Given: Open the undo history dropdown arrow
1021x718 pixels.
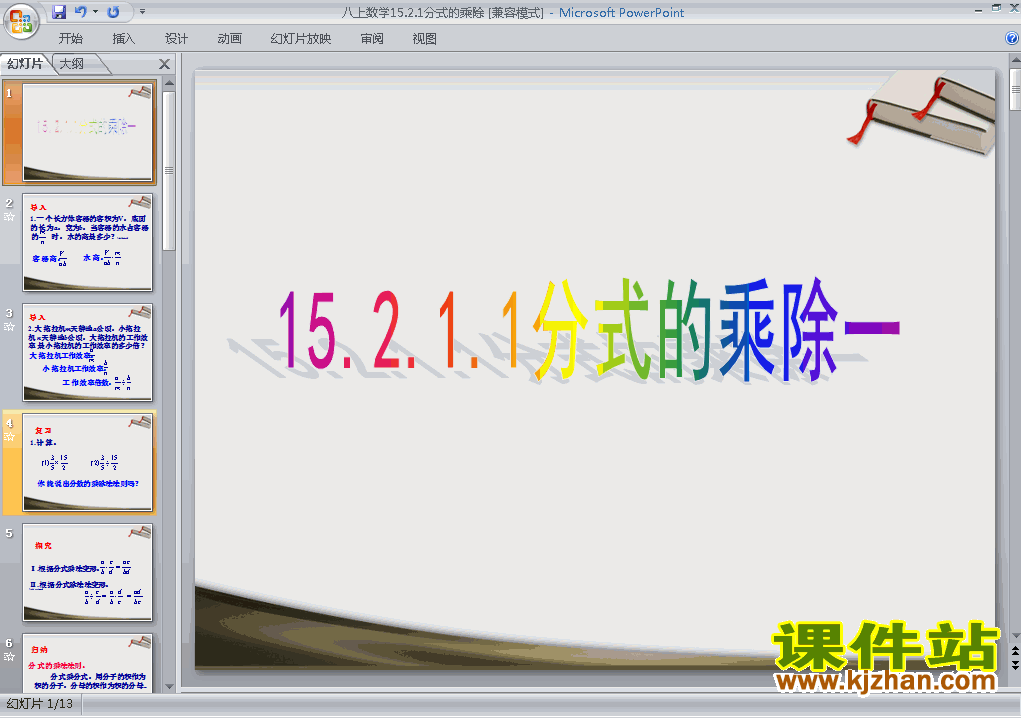Looking at the screenshot, I should 96,12.
